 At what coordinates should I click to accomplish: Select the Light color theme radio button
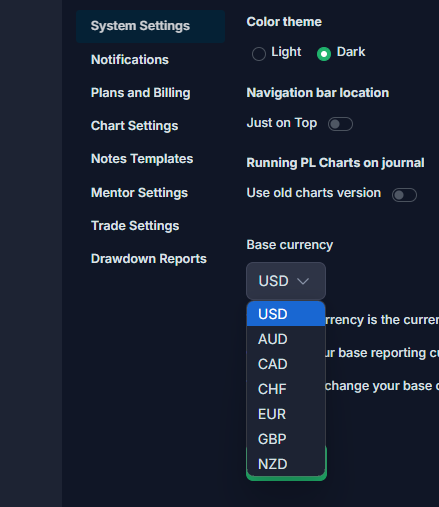click(259, 54)
